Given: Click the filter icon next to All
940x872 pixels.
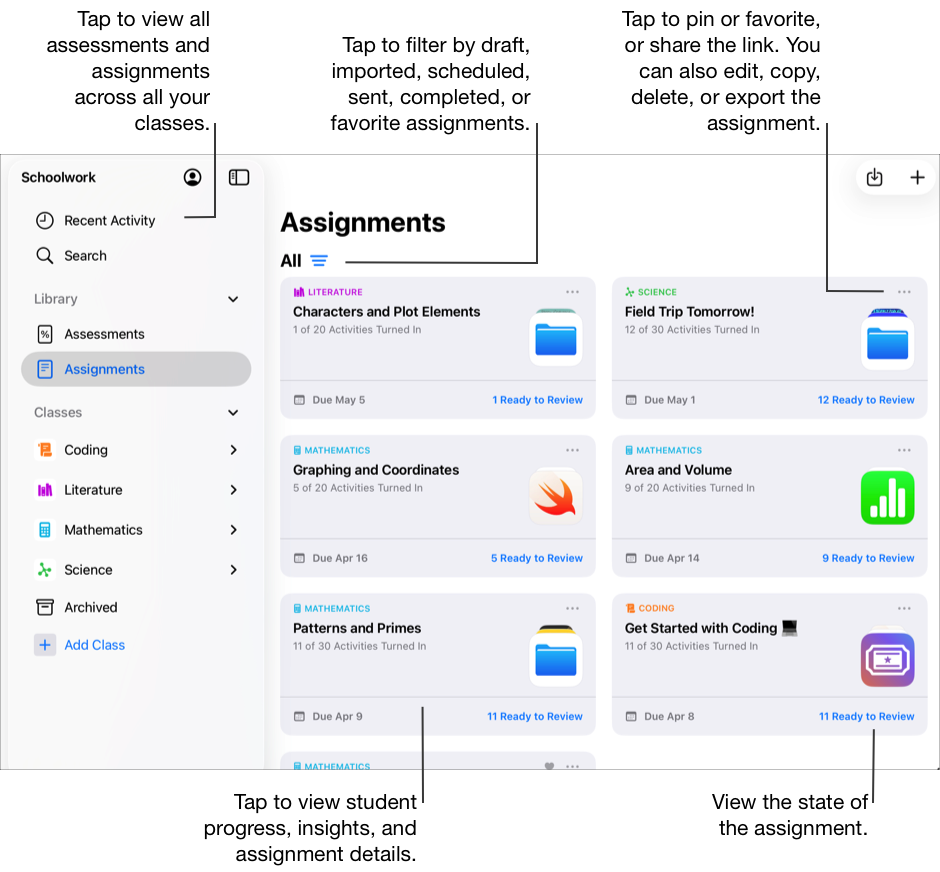Looking at the screenshot, I should click(x=319, y=260).
